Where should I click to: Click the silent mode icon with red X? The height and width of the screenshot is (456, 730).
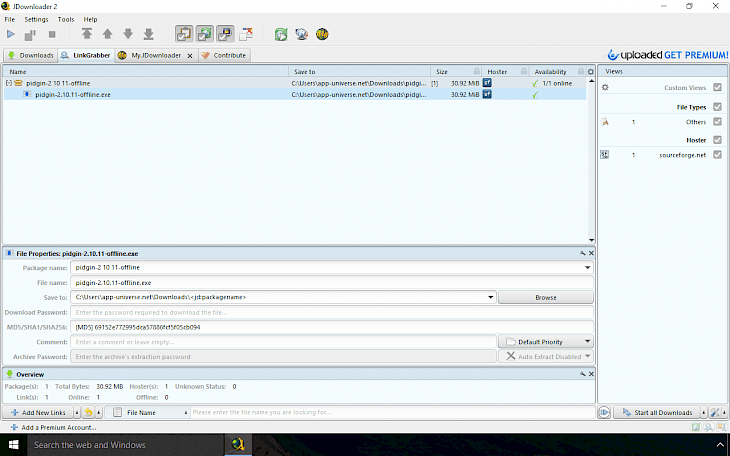(x=246, y=34)
